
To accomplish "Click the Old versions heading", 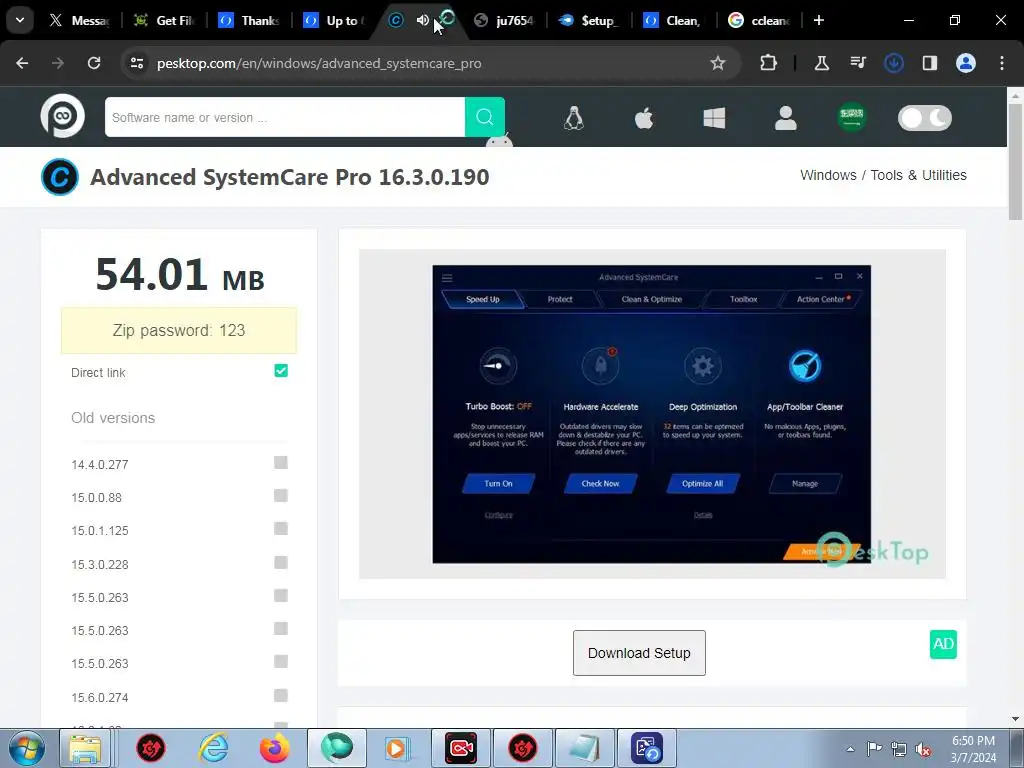I will 113,418.
